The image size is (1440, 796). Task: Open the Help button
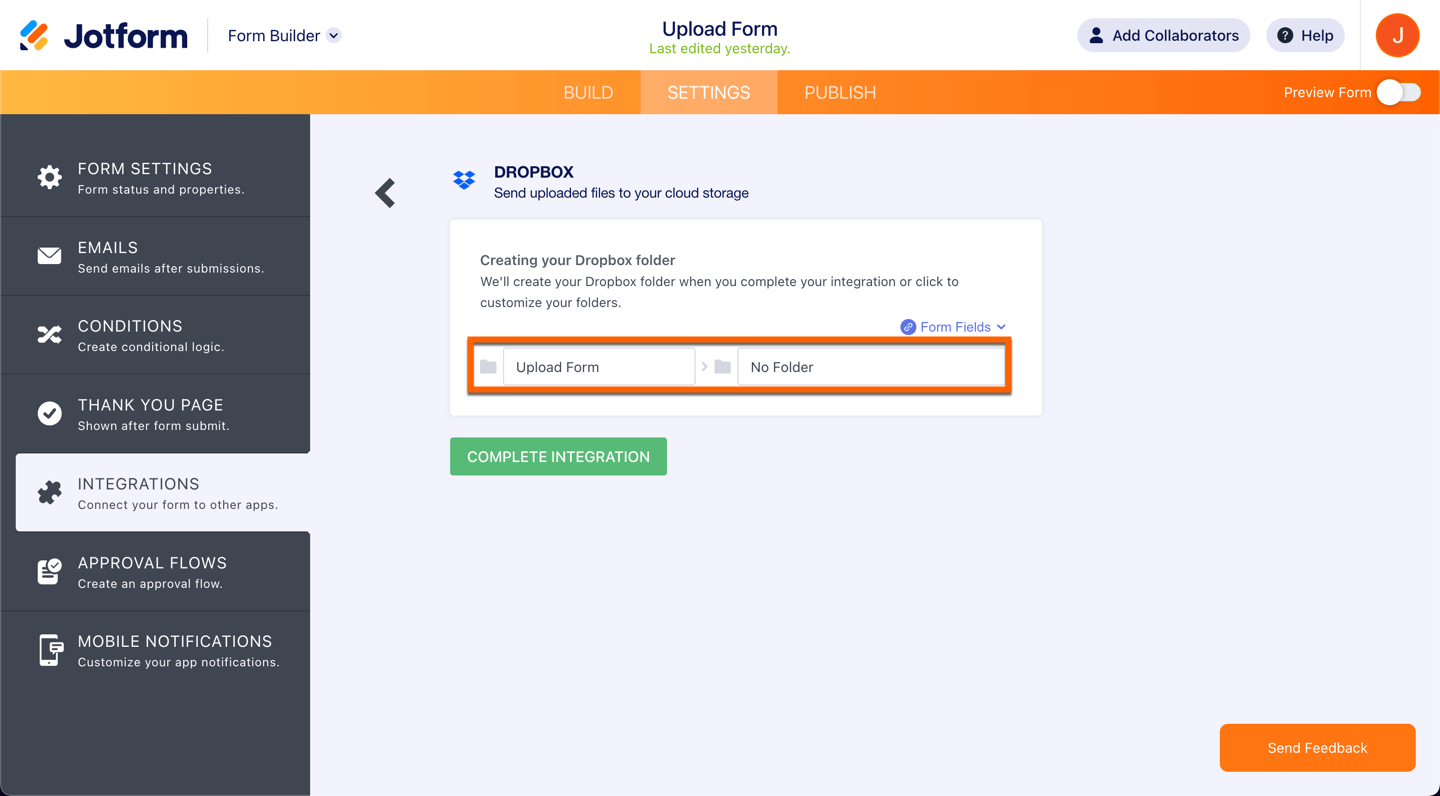1305,36
